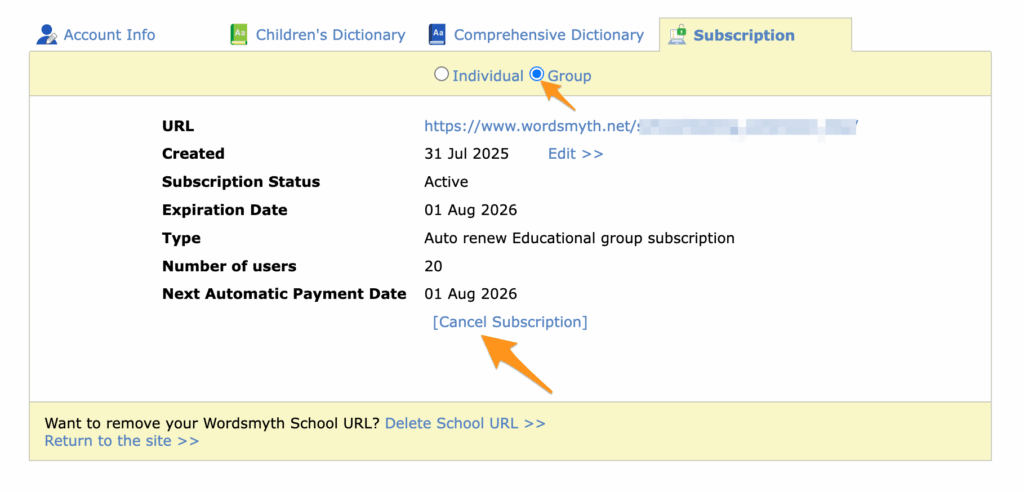Open the wordsmyth.net school URL link
This screenshot has width=1024, height=492.
[x=641, y=126]
